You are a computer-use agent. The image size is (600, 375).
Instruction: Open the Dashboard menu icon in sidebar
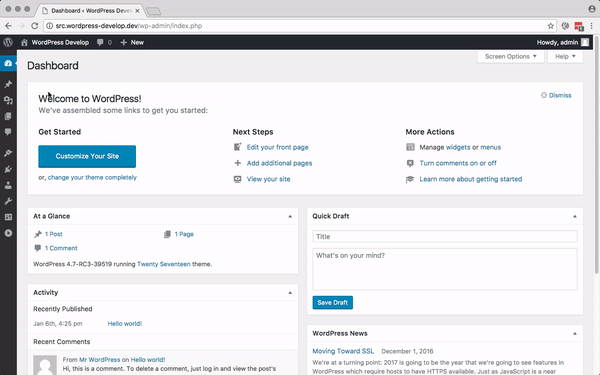[x=8, y=63]
